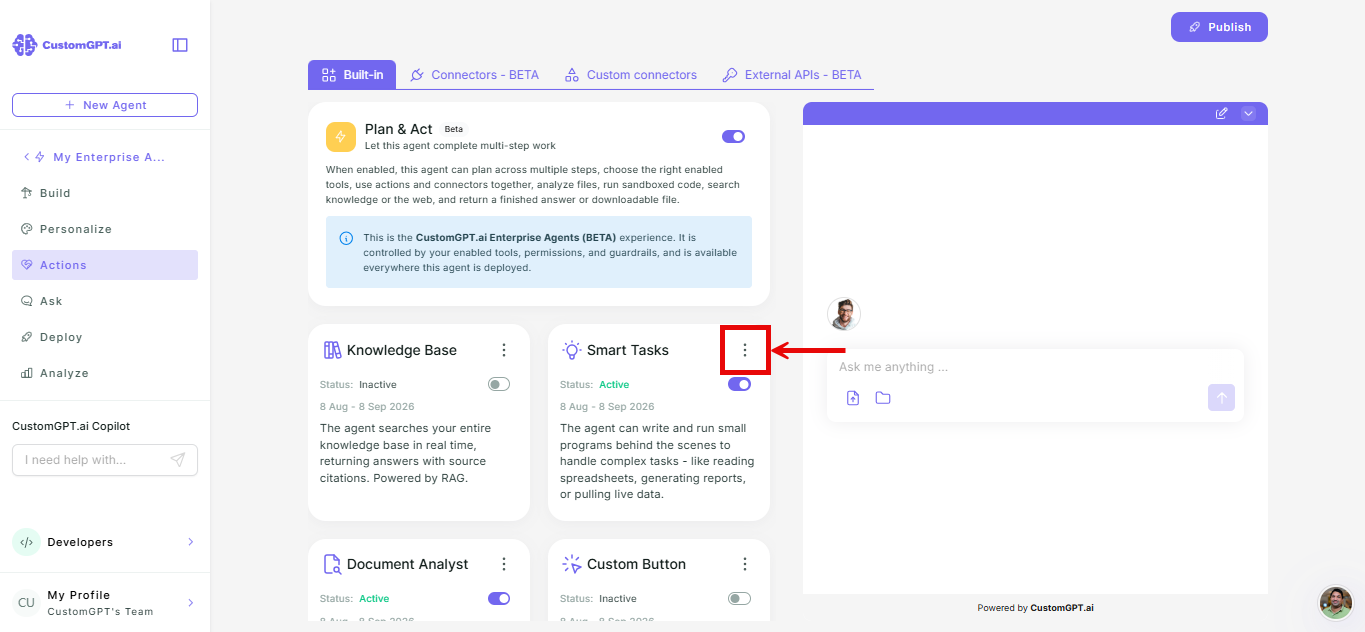Disable Document Analyst toggle
Screen dimensions: 1365x632
pos(499,598)
